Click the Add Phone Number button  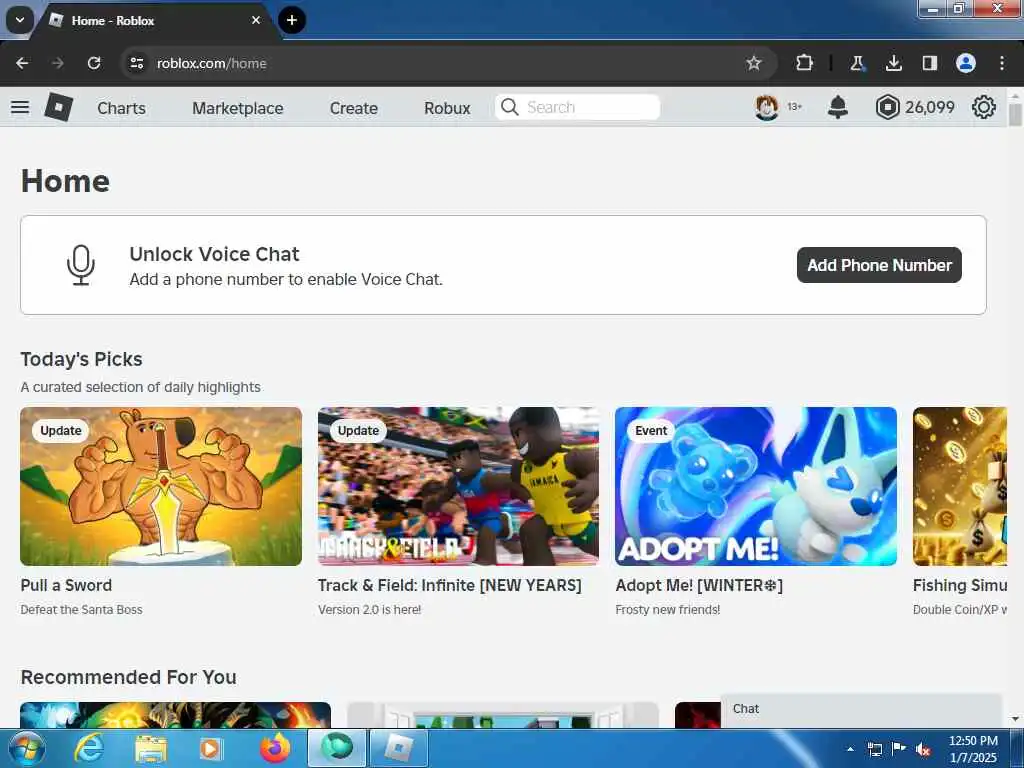coord(879,265)
